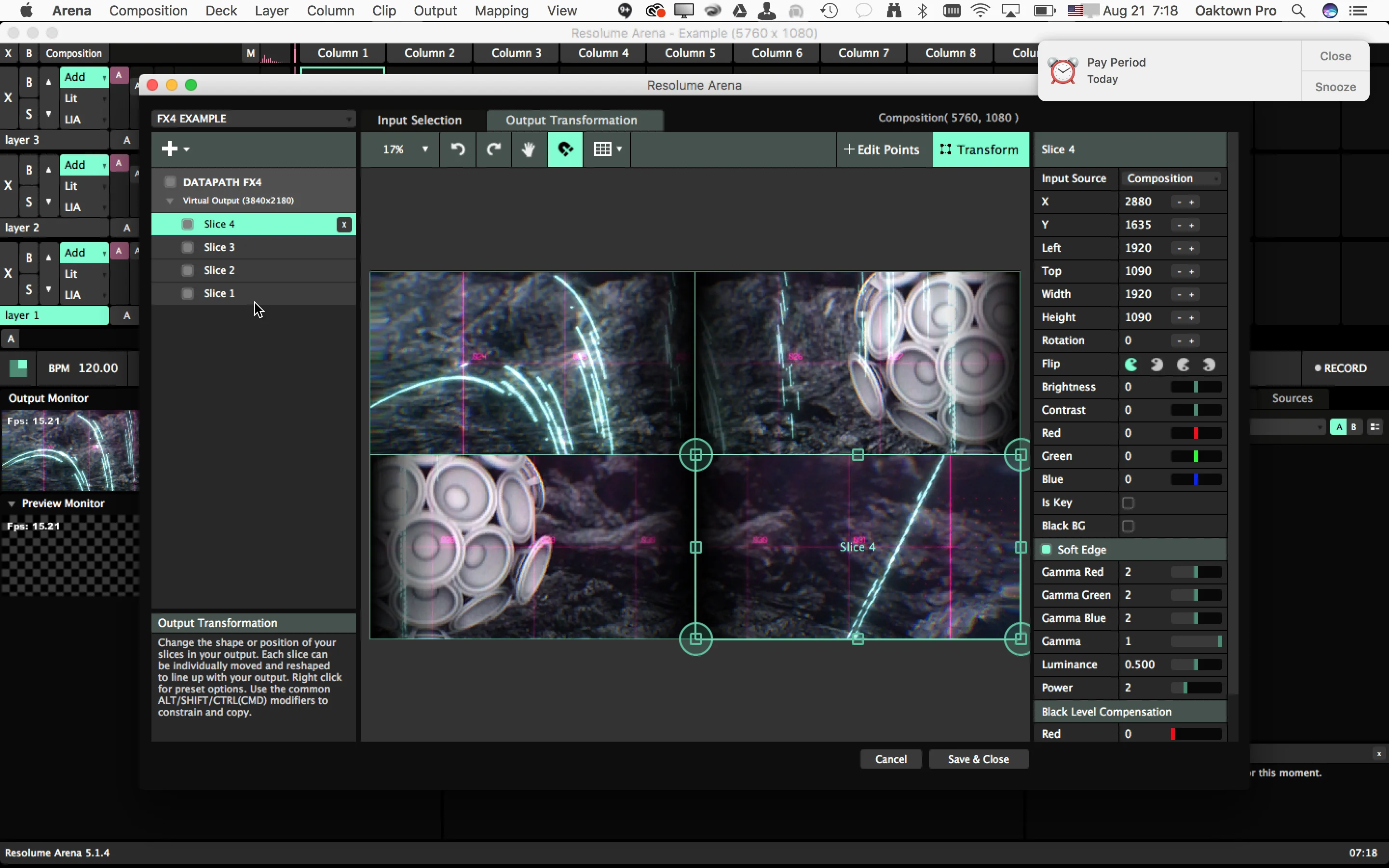Open macOS Spotlight search icon
Screen dimensions: 1389x868
tap(1298, 10)
